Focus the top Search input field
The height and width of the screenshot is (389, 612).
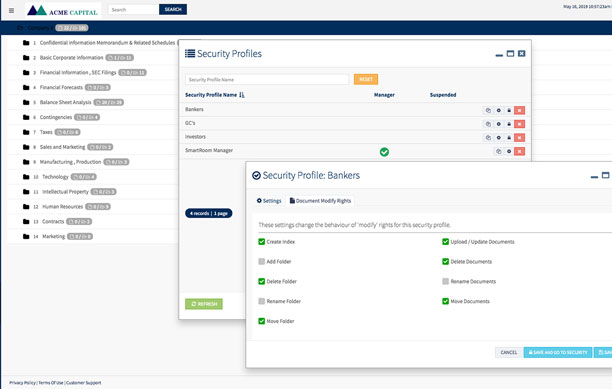click(133, 9)
